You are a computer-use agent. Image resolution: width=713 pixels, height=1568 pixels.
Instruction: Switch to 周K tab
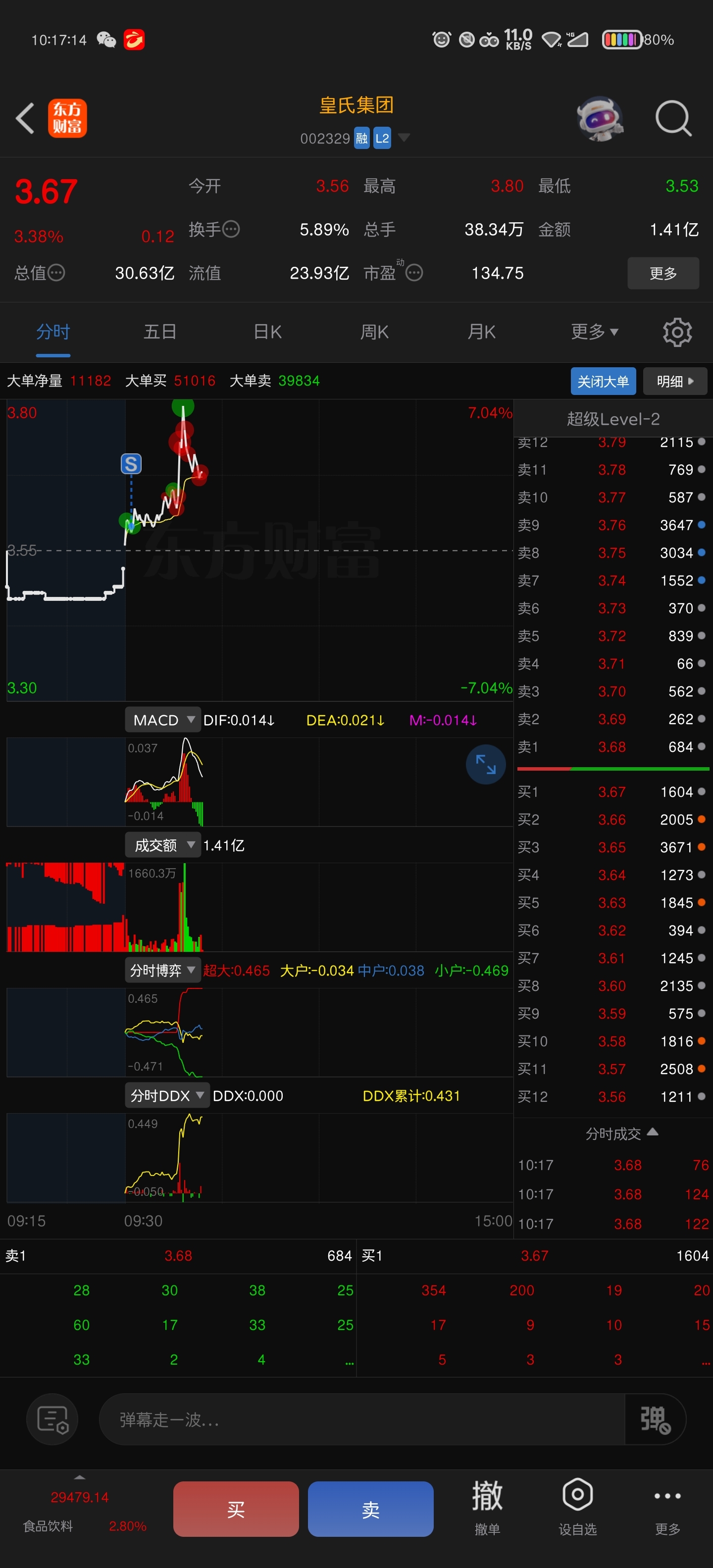tap(374, 332)
